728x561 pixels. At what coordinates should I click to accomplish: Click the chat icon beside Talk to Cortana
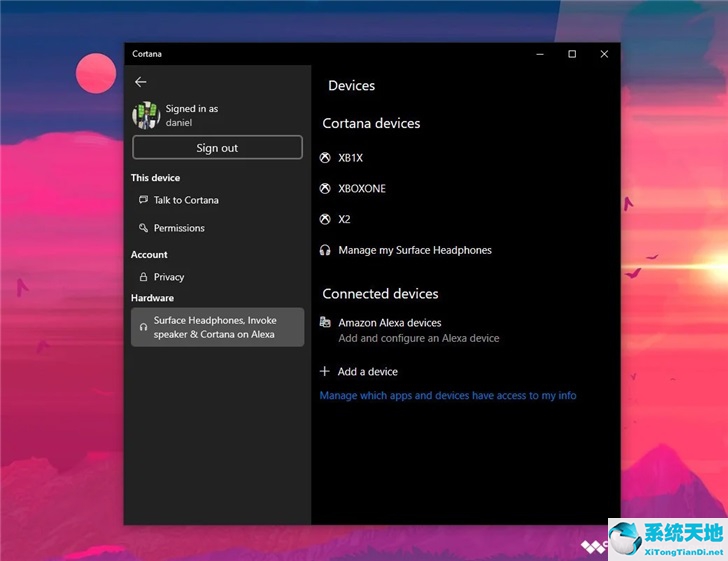143,200
